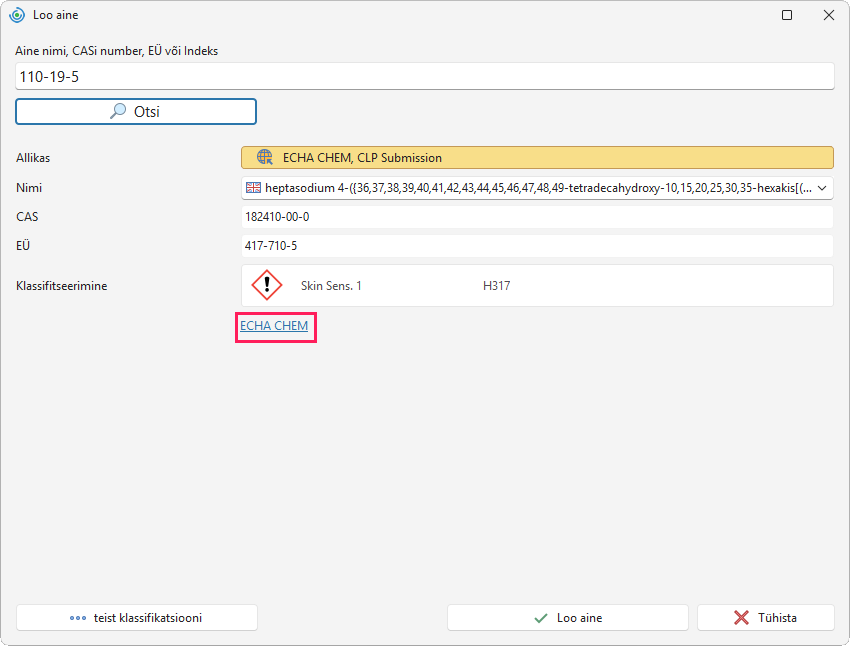Click the UK flag icon in Nimi
850x646 pixels.
253,188
